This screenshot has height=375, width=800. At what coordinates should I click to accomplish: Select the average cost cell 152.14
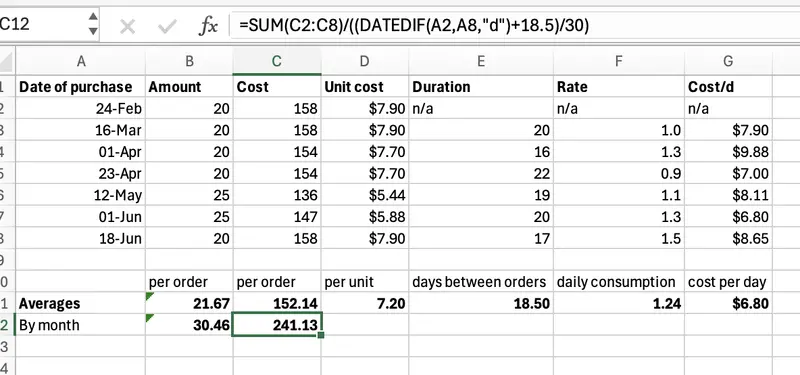(x=277, y=304)
